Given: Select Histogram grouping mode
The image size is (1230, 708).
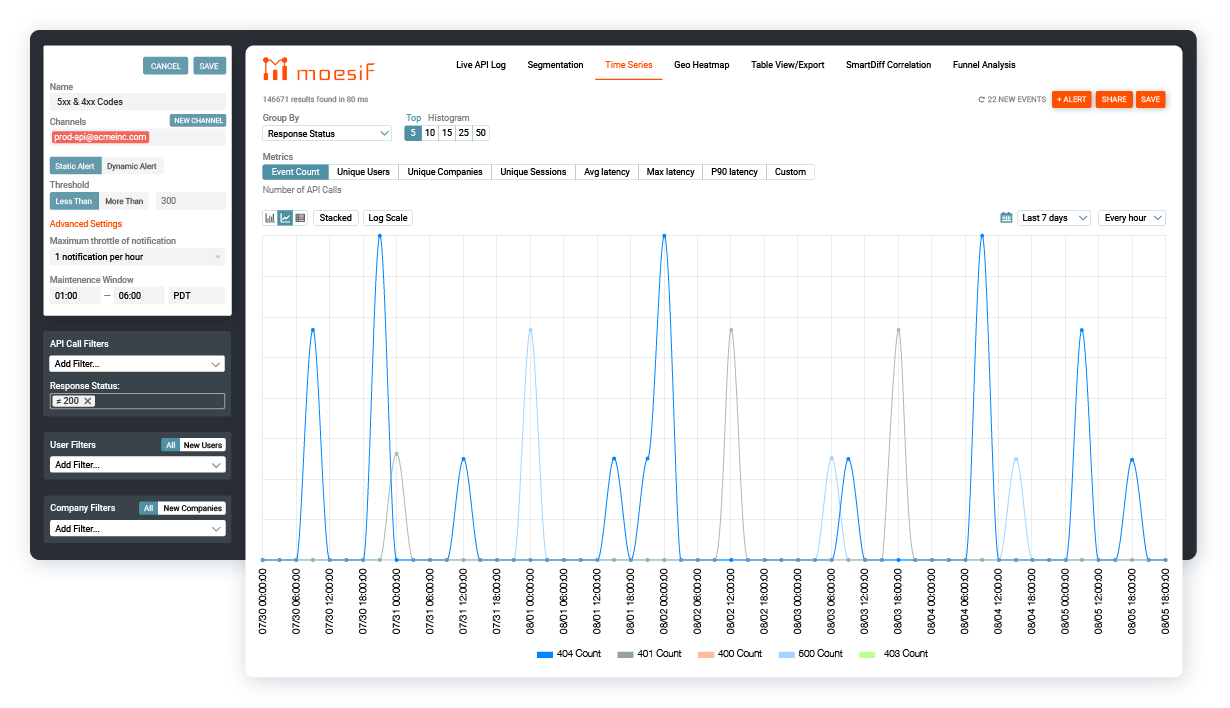Looking at the screenshot, I should (x=449, y=118).
